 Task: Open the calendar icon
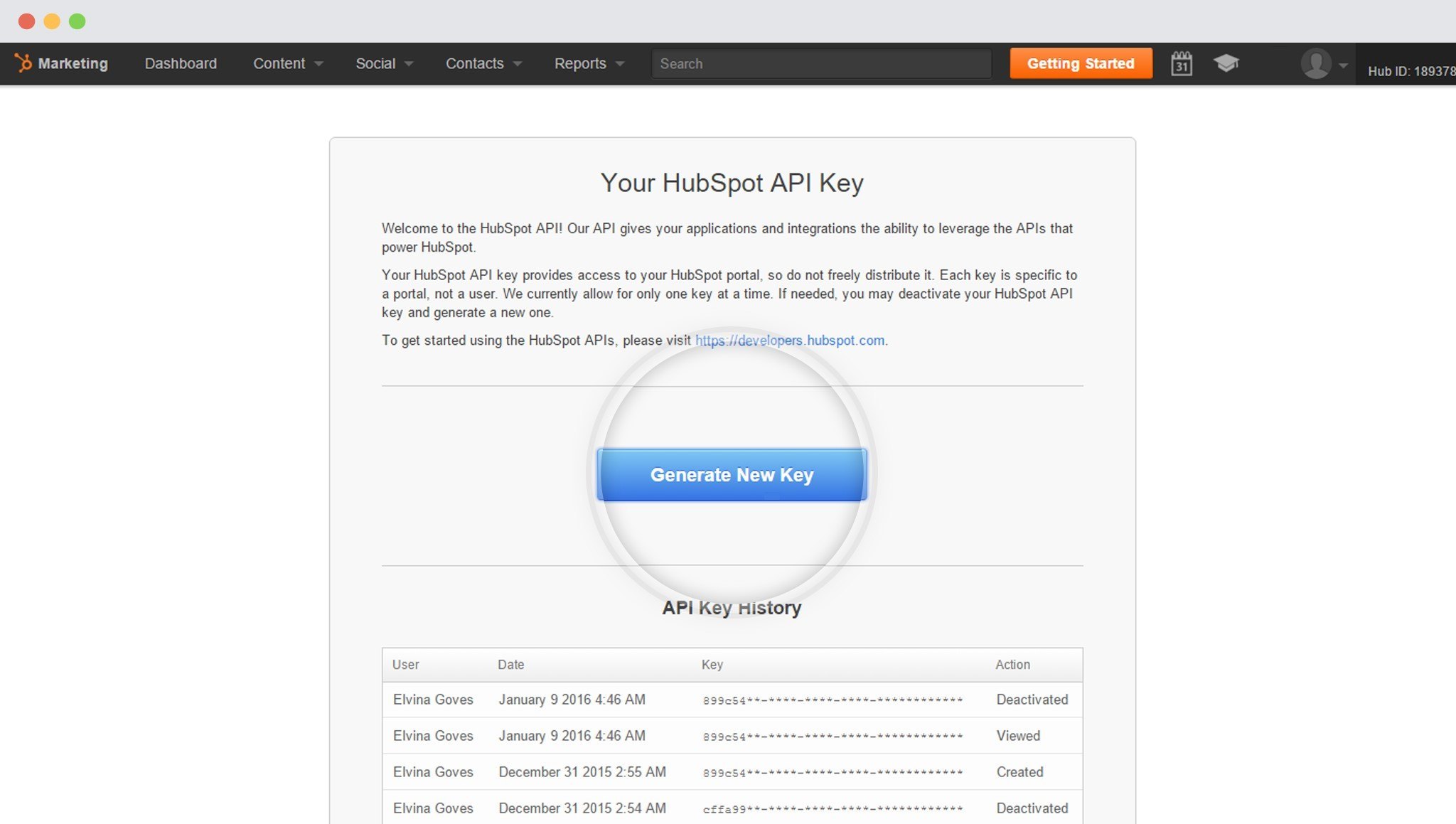[1182, 63]
